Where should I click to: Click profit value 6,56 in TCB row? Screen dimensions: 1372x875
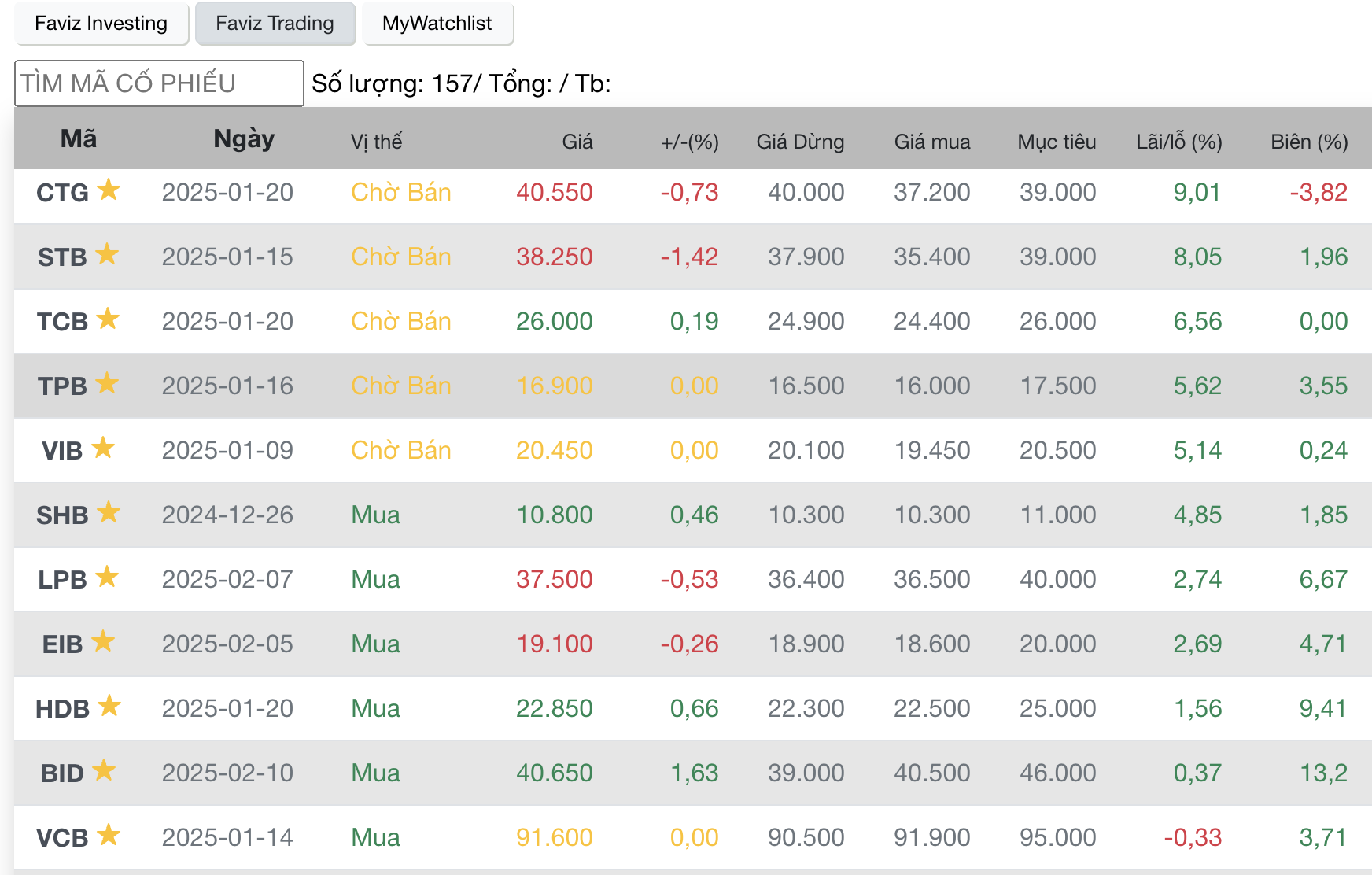pos(1197,322)
